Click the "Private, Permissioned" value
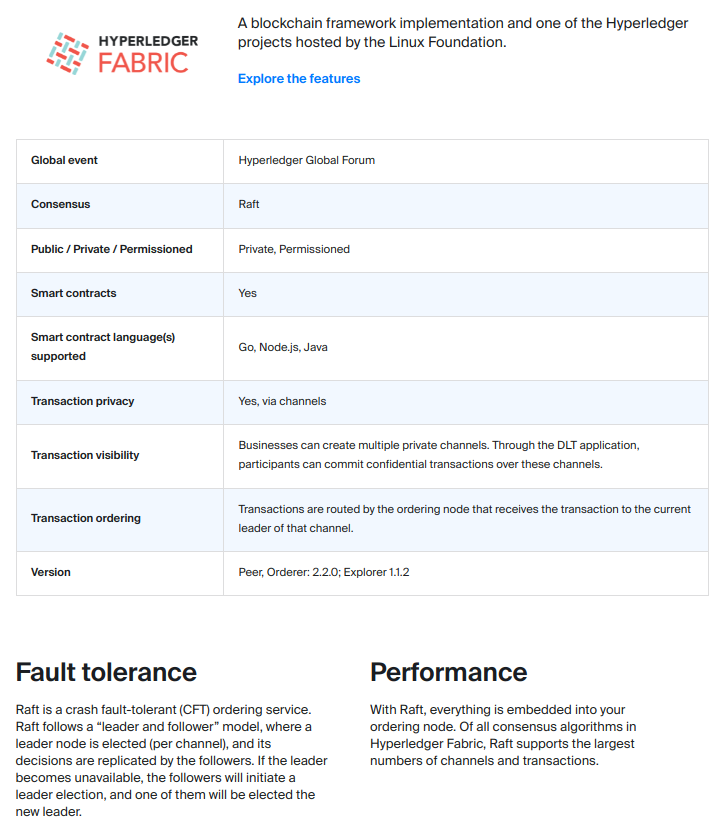The image size is (722, 822). (x=294, y=249)
